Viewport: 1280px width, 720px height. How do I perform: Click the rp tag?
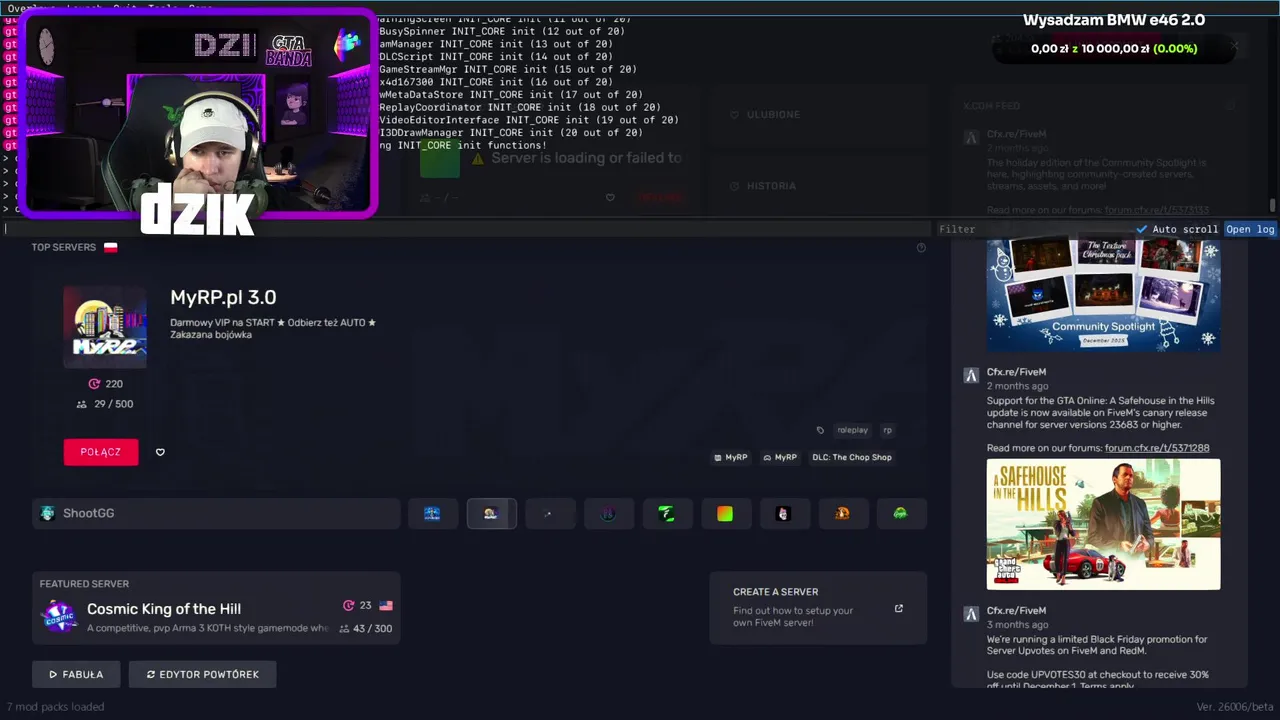(x=887, y=430)
